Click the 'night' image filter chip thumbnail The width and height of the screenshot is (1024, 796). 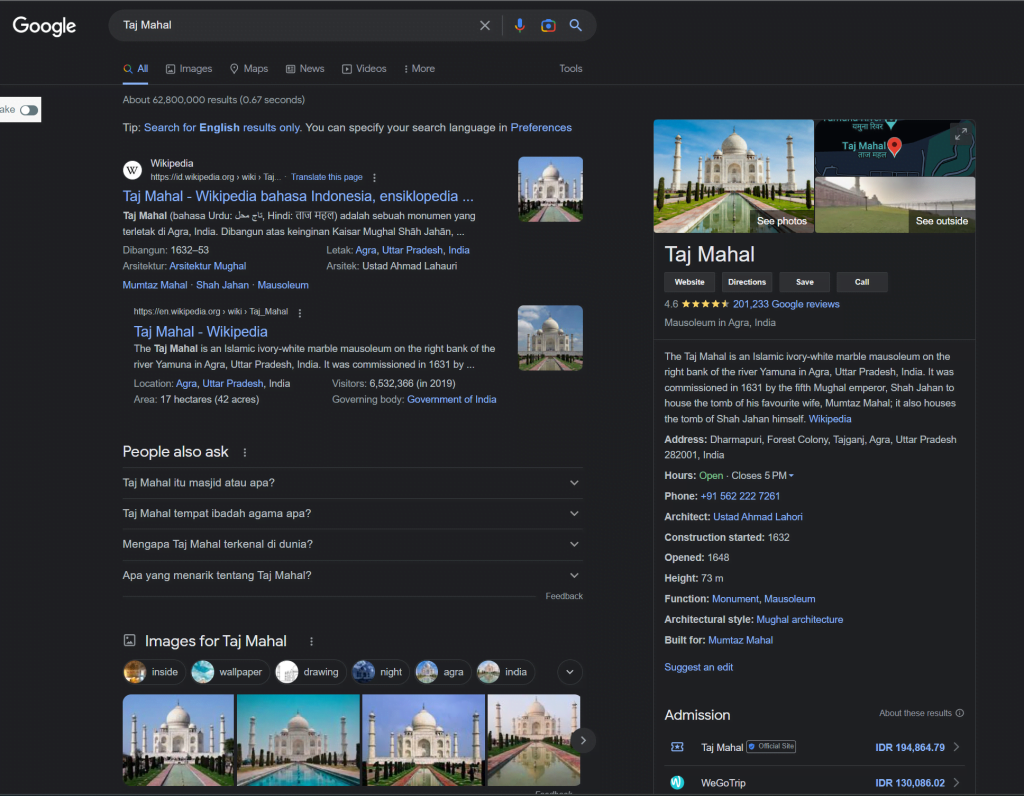(363, 672)
